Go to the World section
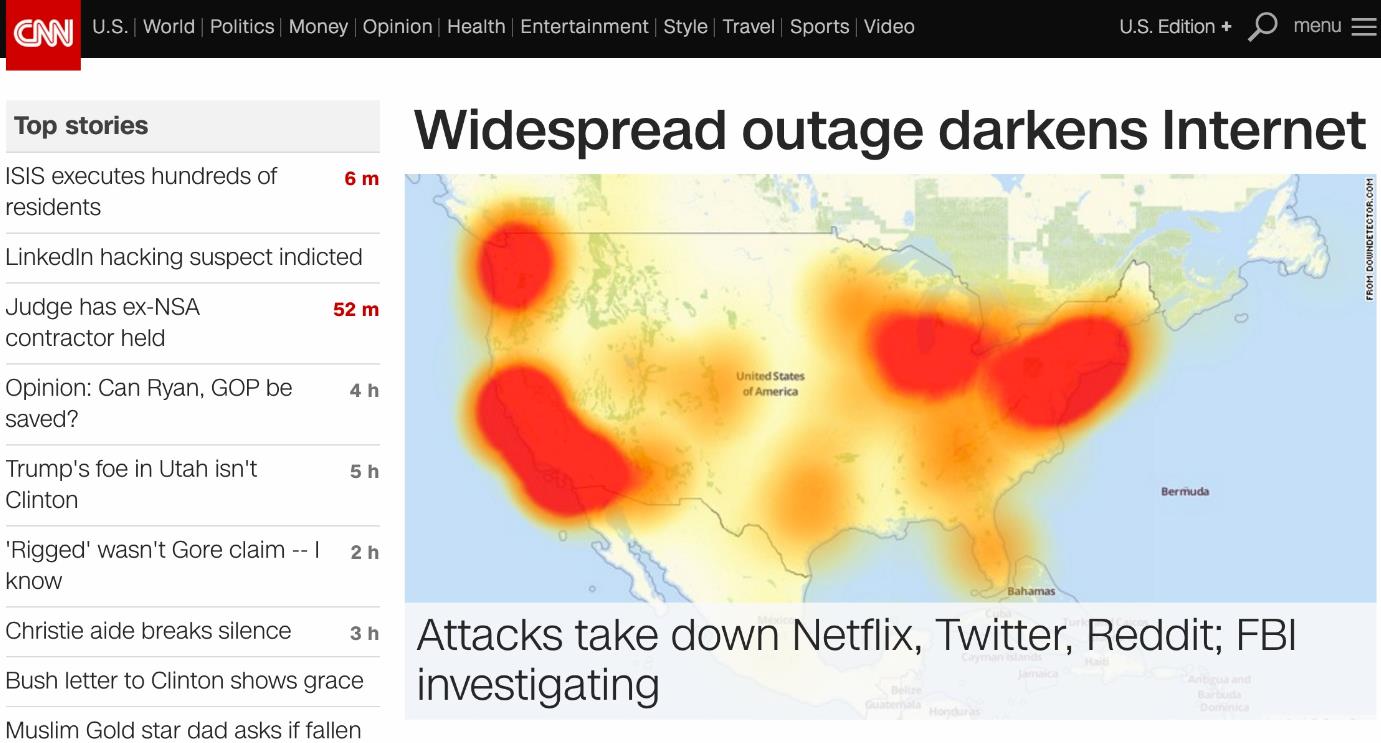 [x=169, y=27]
